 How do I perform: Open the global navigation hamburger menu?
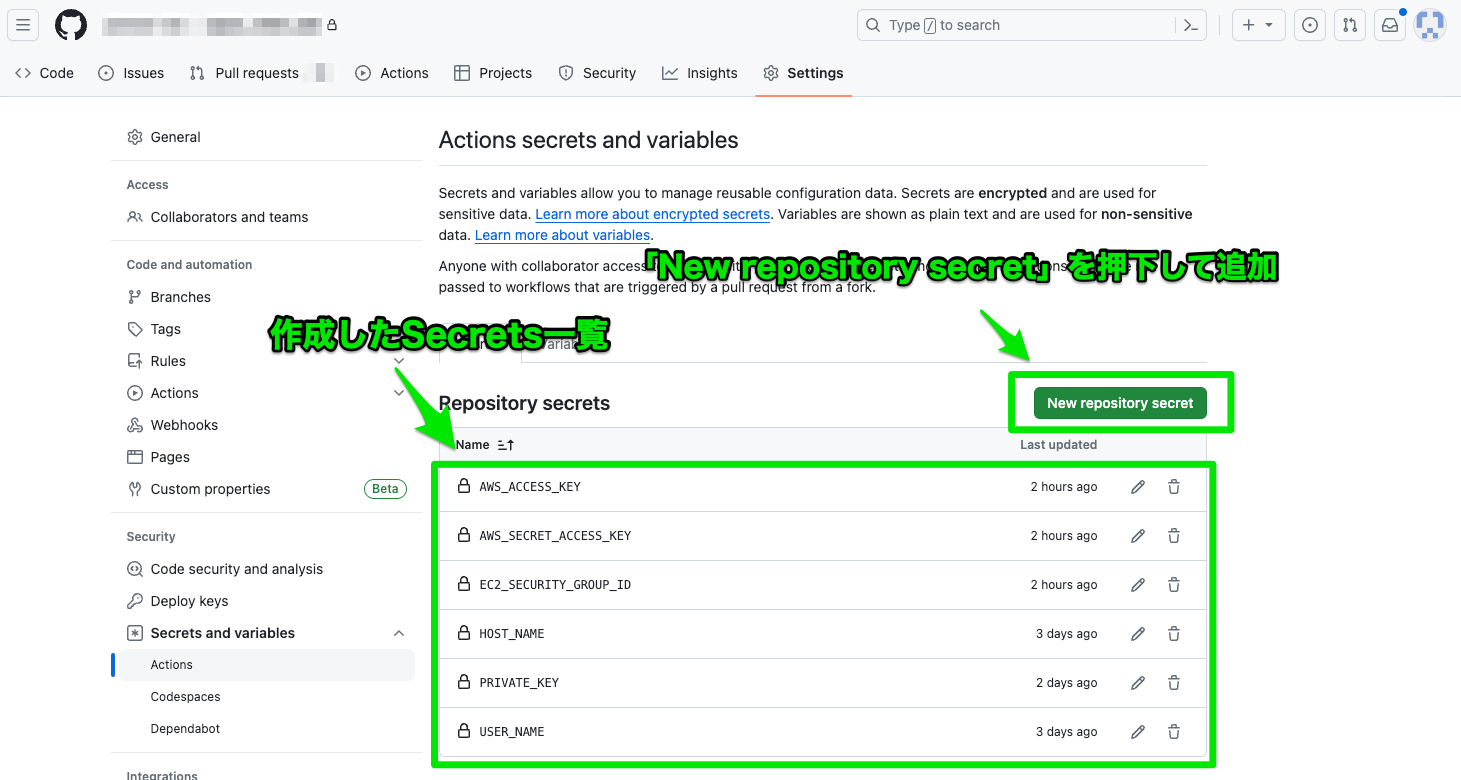click(23, 25)
